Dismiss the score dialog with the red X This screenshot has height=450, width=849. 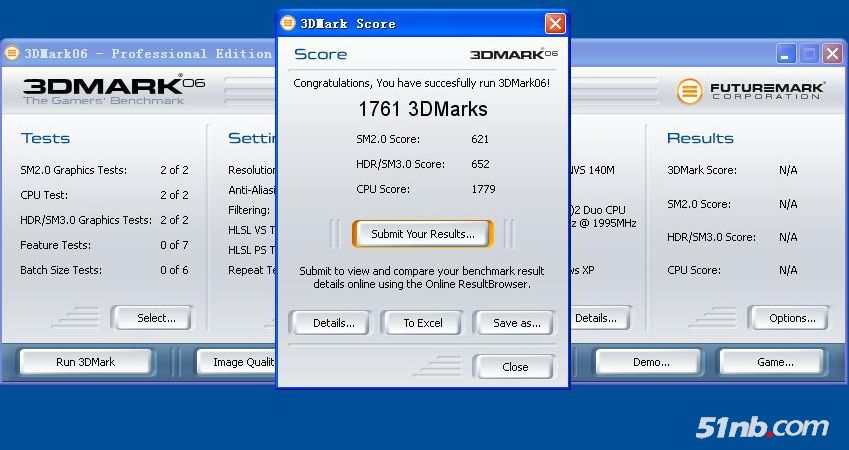(x=555, y=23)
